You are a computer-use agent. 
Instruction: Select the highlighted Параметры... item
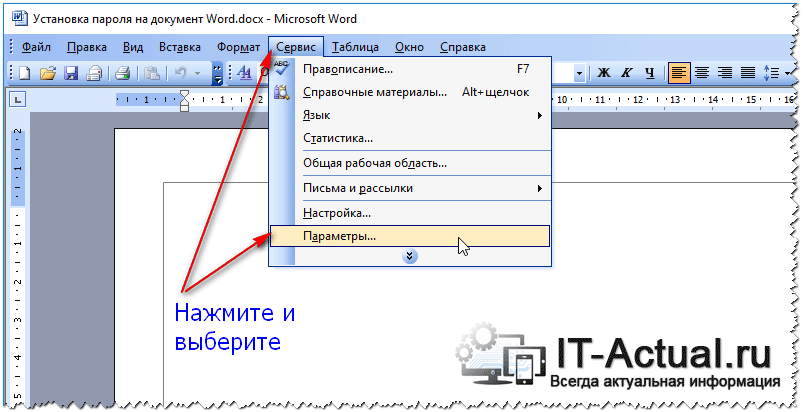[410, 236]
